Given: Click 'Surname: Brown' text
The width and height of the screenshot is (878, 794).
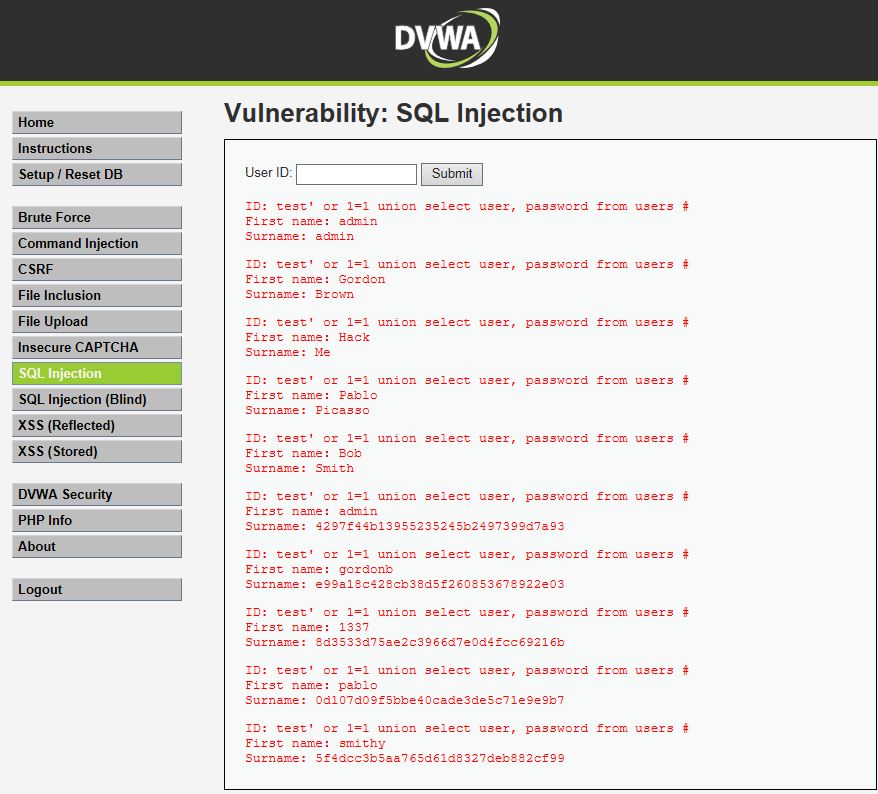Looking at the screenshot, I should pos(300,295).
